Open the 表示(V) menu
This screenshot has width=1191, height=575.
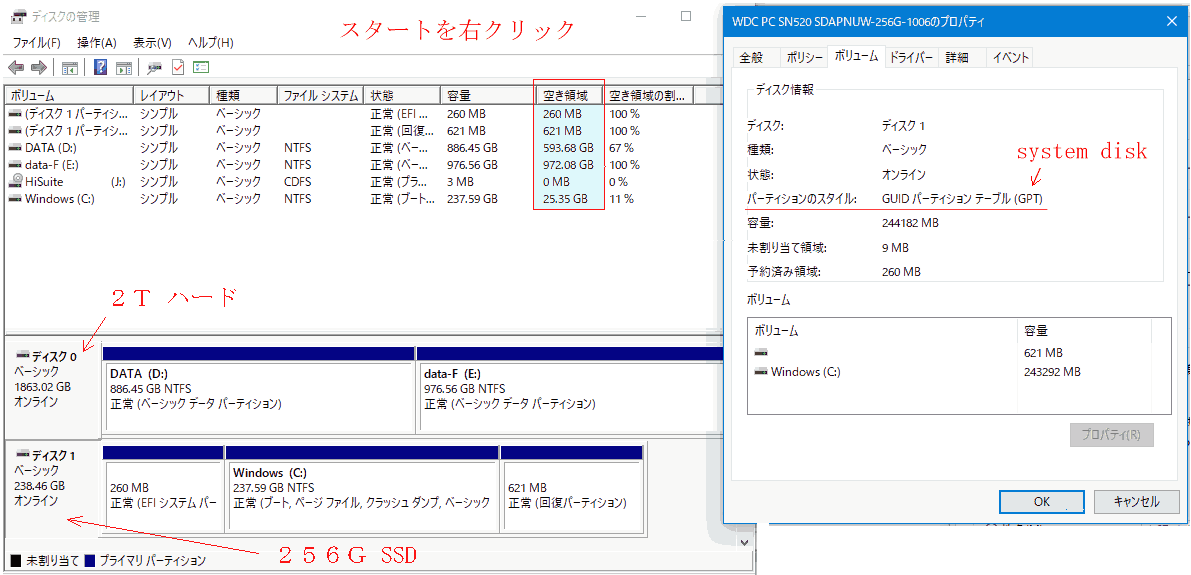(152, 43)
